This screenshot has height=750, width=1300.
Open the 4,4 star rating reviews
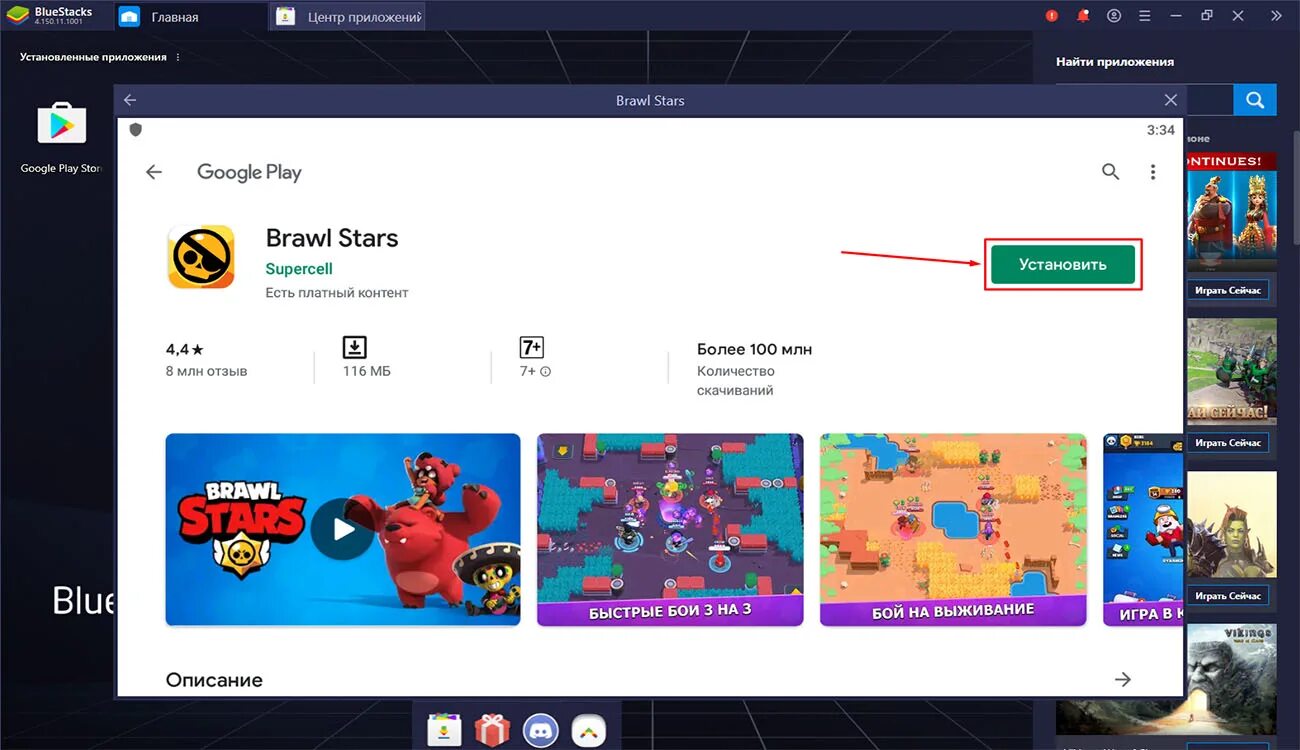[206, 360]
